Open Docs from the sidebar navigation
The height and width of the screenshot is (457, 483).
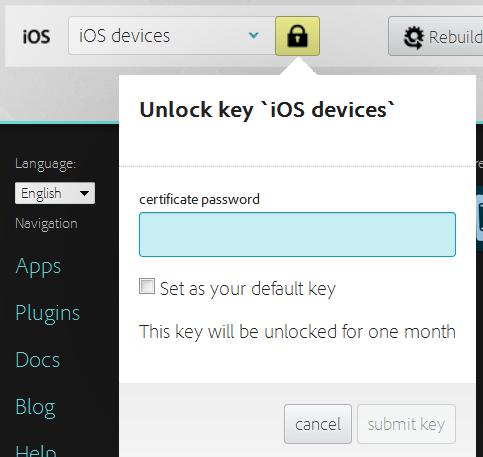tap(38, 360)
